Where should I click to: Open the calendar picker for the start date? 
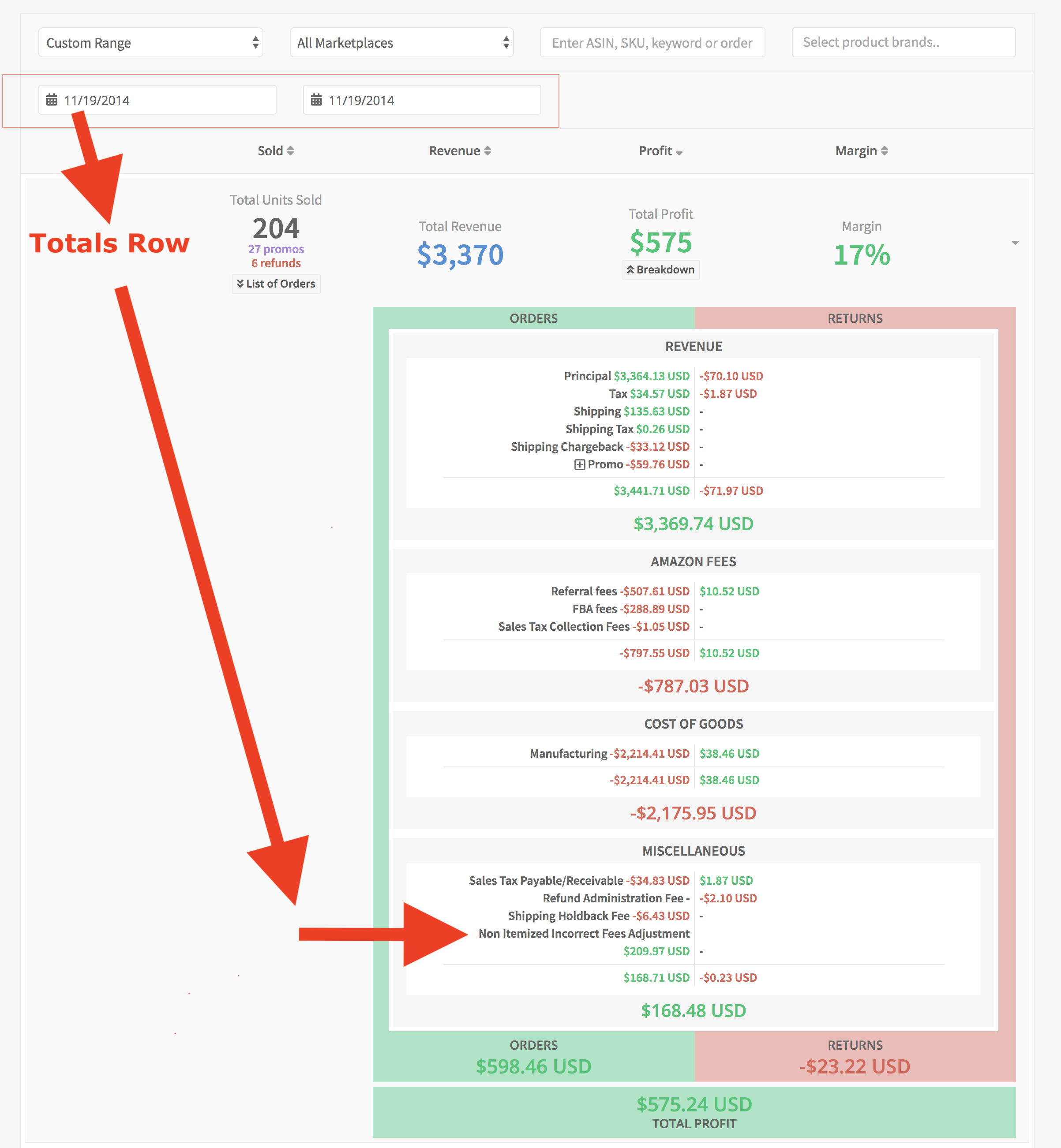coord(53,99)
